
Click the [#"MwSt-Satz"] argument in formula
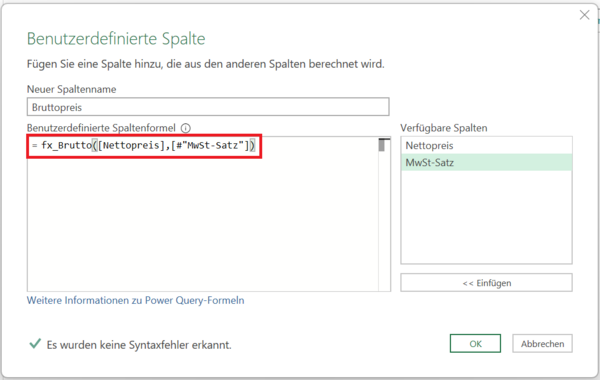(210, 145)
